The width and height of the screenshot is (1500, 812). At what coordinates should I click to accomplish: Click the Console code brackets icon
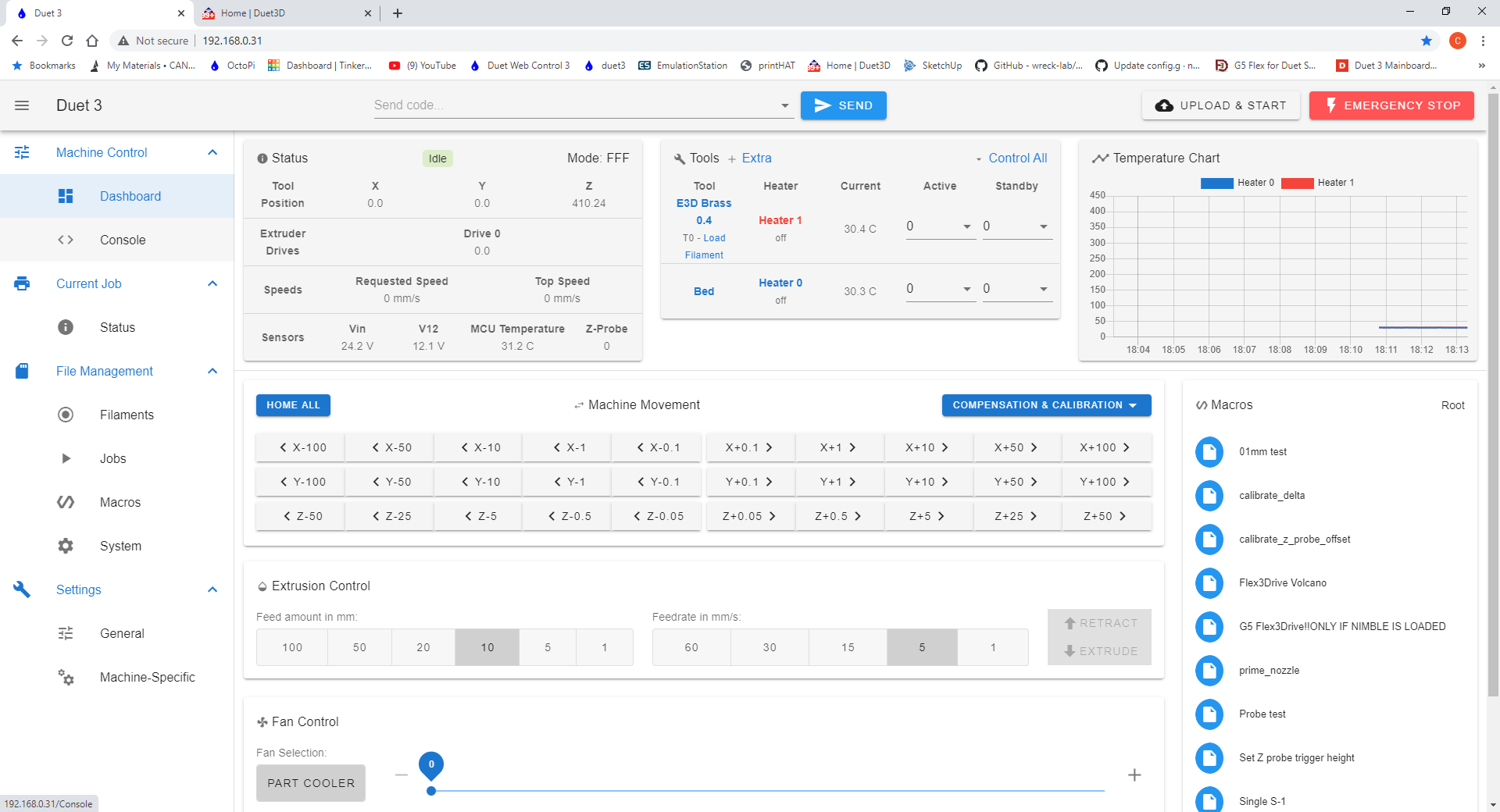[66, 240]
